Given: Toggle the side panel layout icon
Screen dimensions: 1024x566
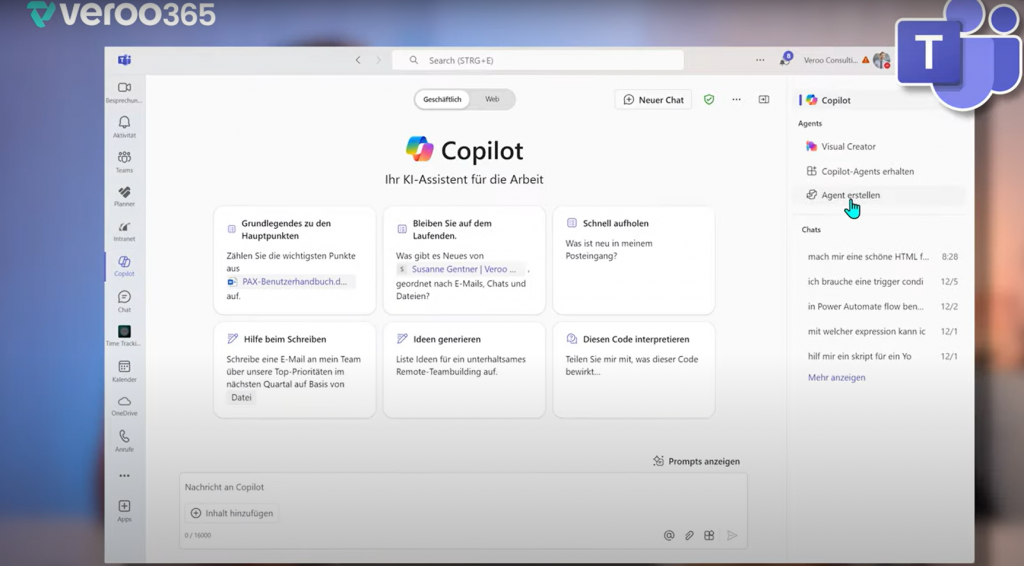Looking at the screenshot, I should 763,99.
